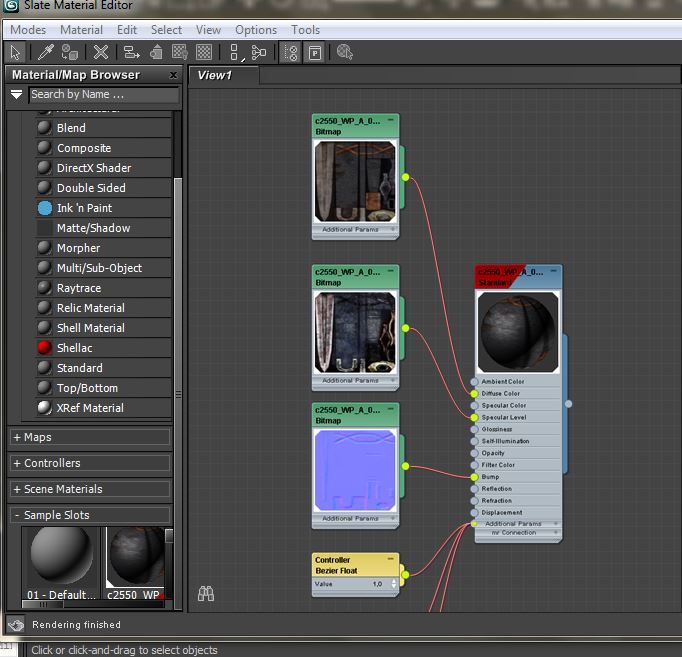Click the red Shellac sphere icon

[x=44, y=348]
